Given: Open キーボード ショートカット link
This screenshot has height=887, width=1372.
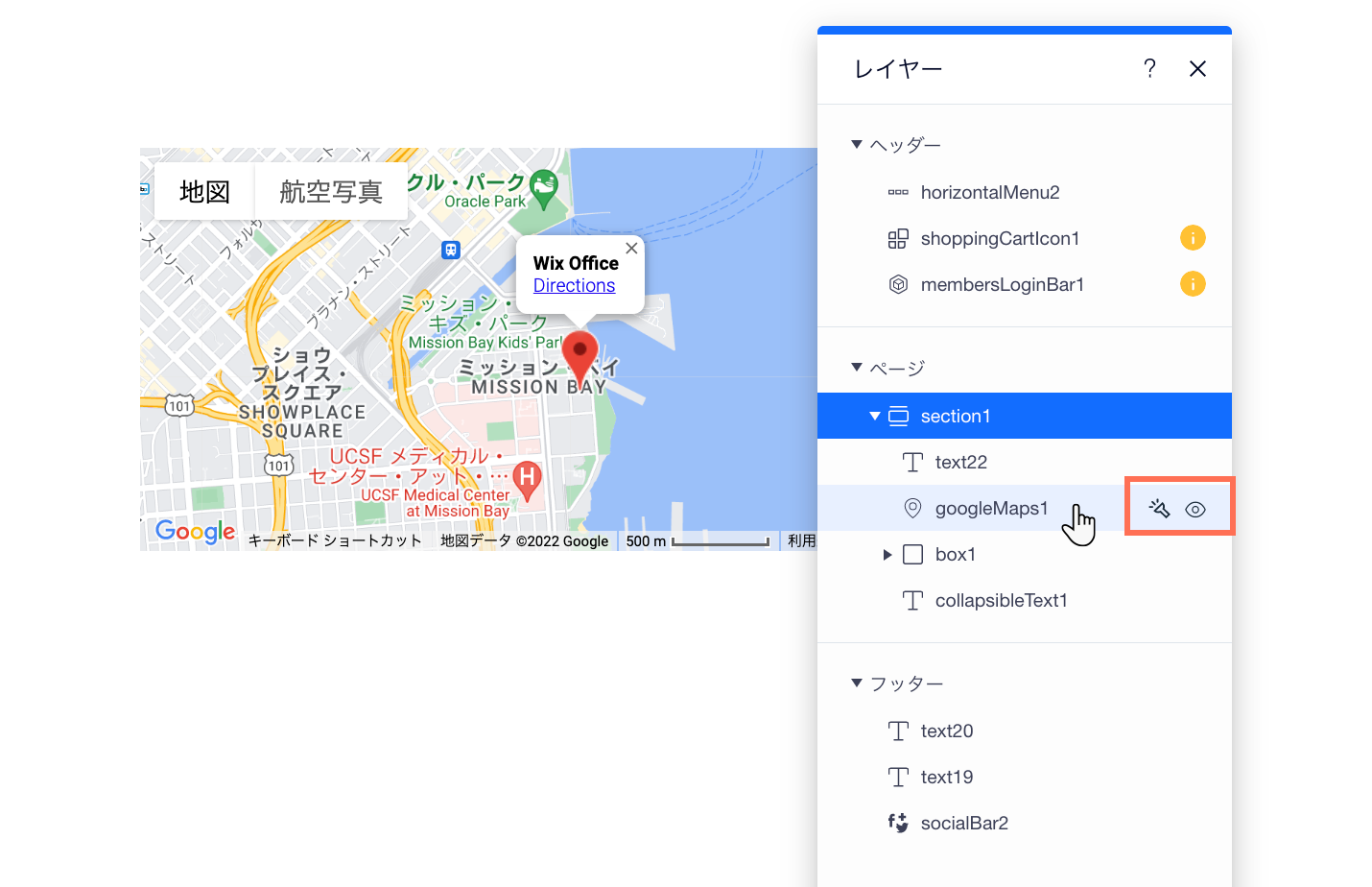Looking at the screenshot, I should pyautogui.click(x=335, y=540).
